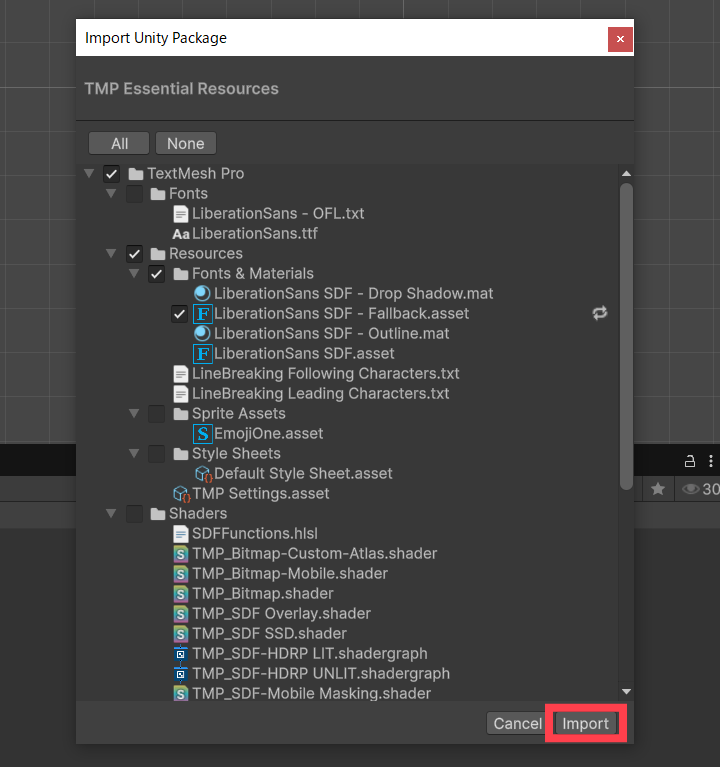Click TMP_SDF-HDRP UNLIT.shadergraph icon
Viewport: 720px width, 767px height.
tap(180, 674)
